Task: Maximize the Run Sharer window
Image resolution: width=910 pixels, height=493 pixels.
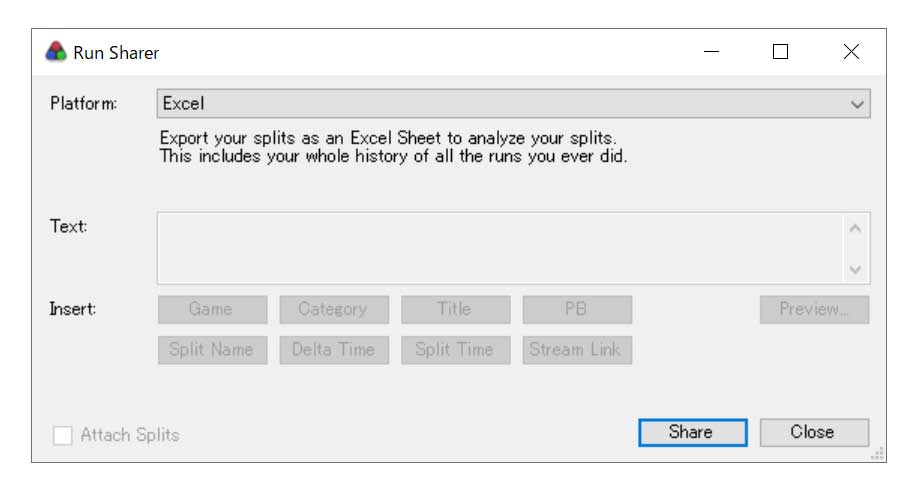Action: pyautogui.click(x=780, y=52)
